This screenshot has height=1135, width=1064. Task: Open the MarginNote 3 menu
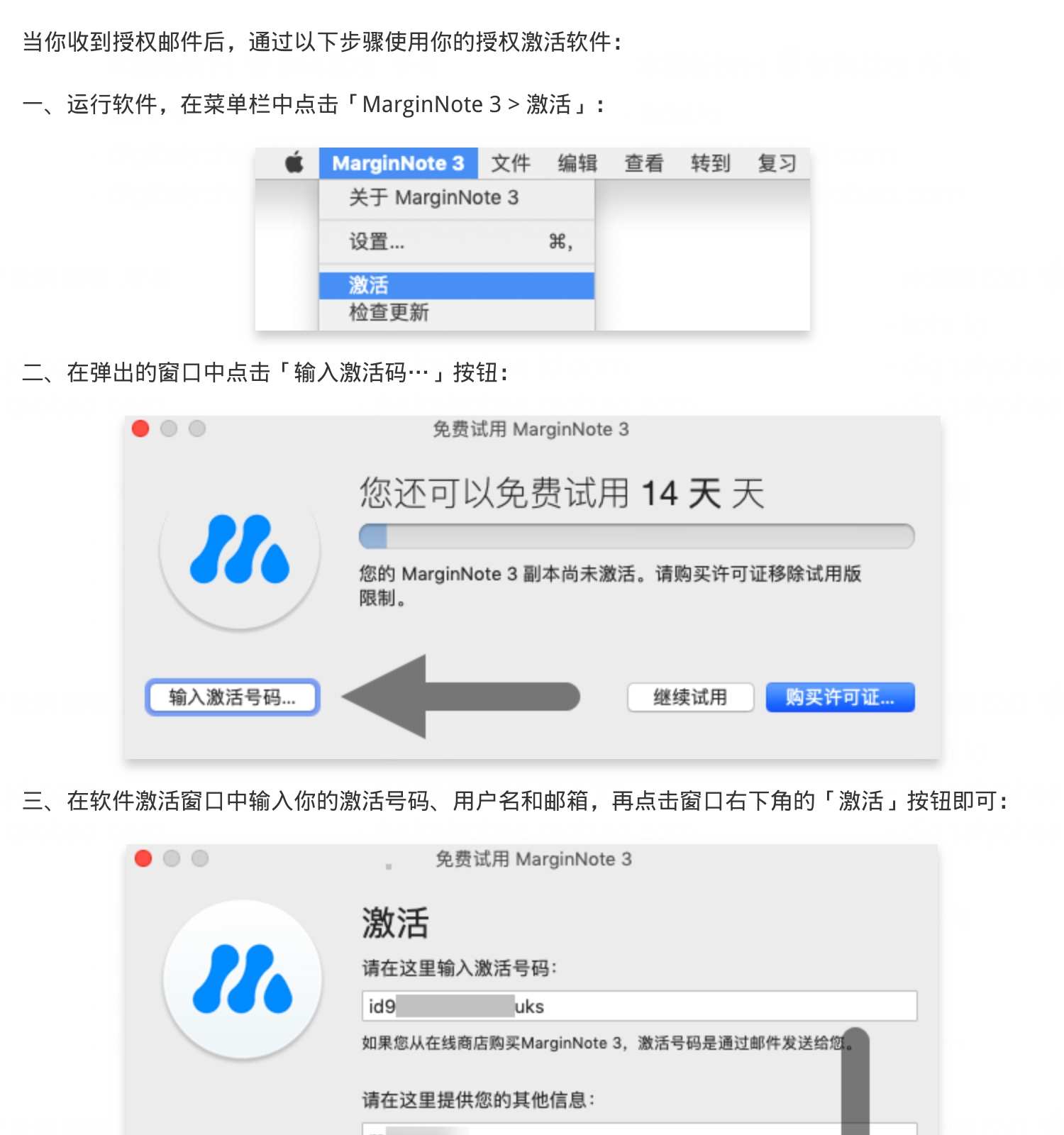[x=398, y=163]
